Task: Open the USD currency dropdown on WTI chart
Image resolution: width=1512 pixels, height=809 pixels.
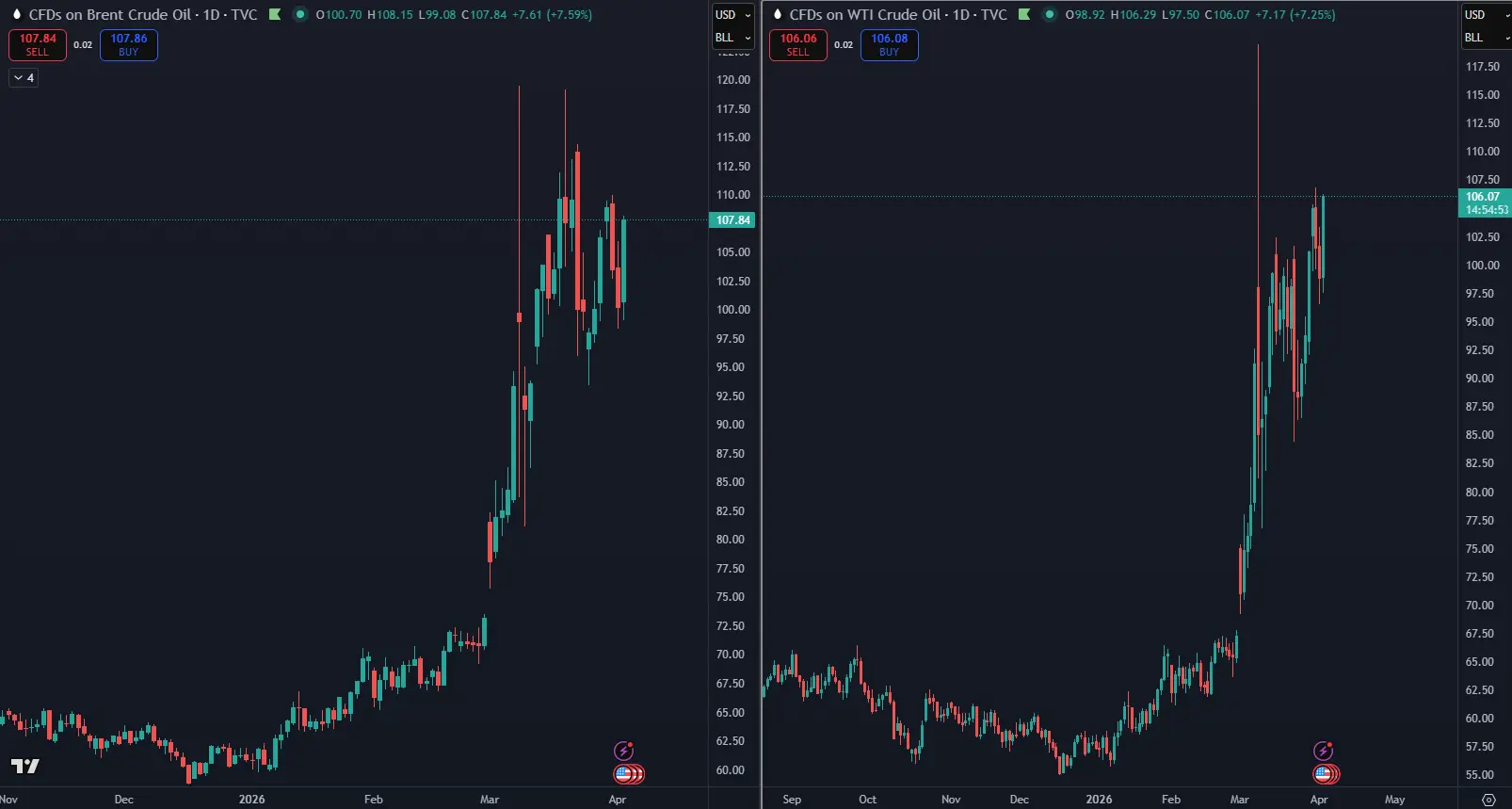Action: coord(1486,14)
